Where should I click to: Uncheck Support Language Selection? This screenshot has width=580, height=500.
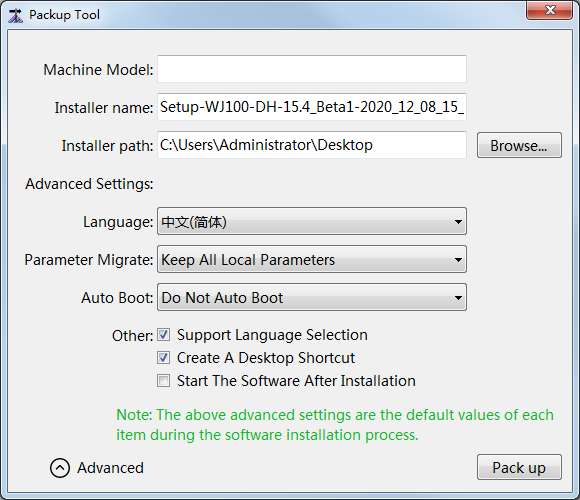163,335
